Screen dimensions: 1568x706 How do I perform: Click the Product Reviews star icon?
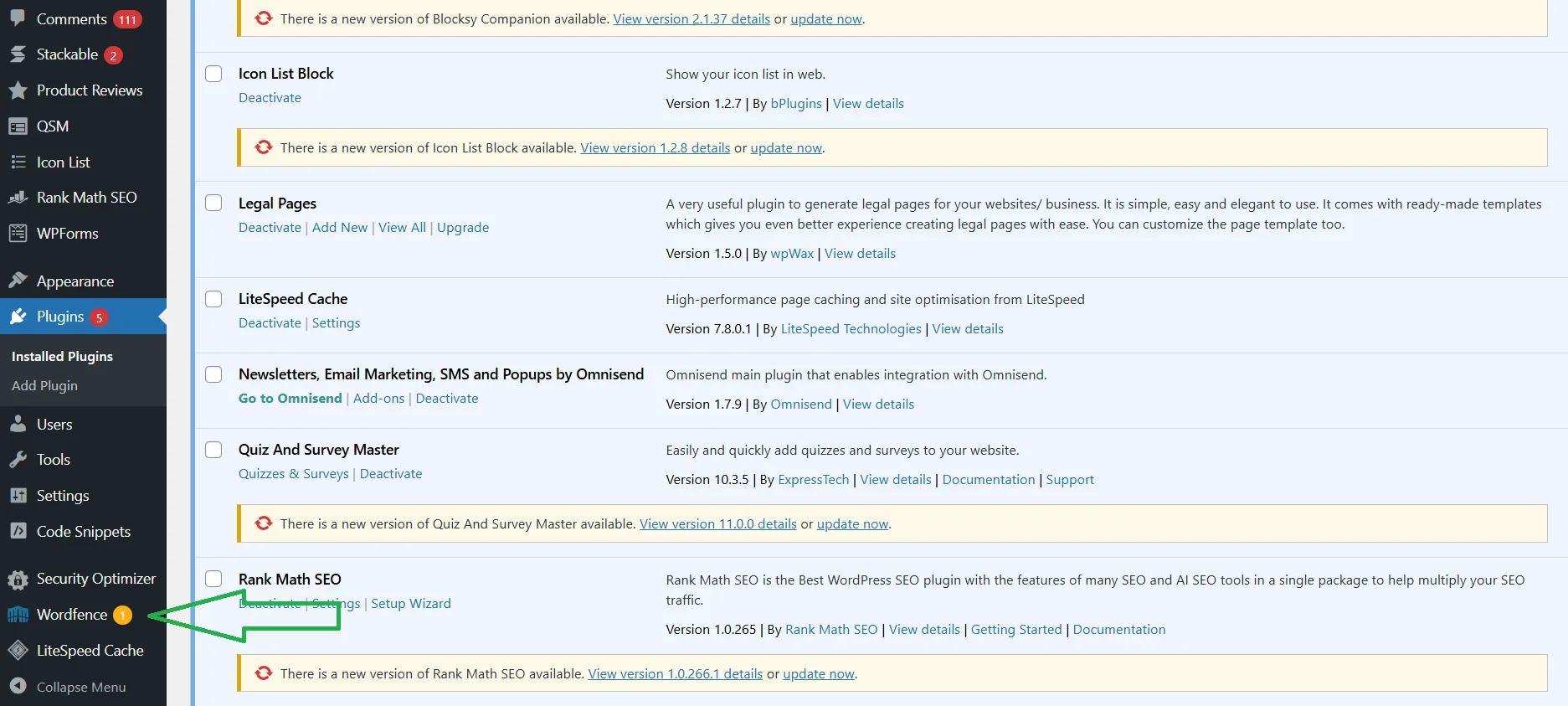18,90
